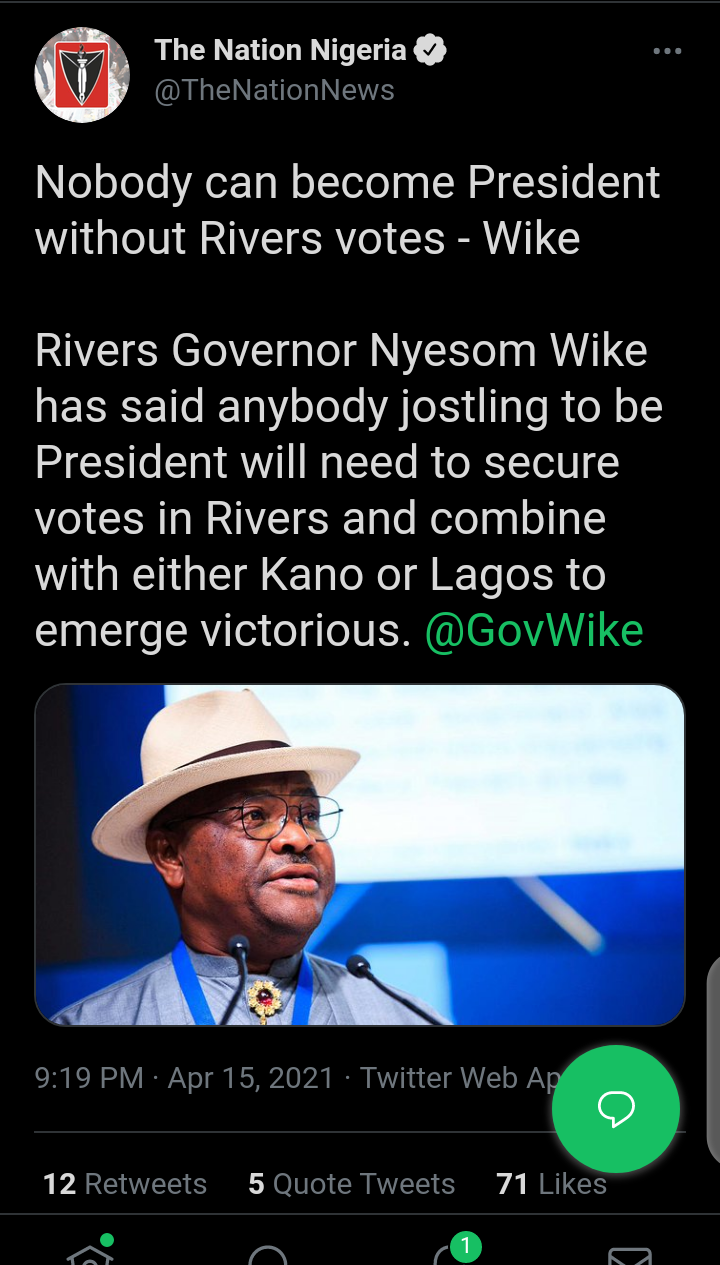Click The Nation Nigeria account name
720x1265 pixels.
click(x=280, y=50)
